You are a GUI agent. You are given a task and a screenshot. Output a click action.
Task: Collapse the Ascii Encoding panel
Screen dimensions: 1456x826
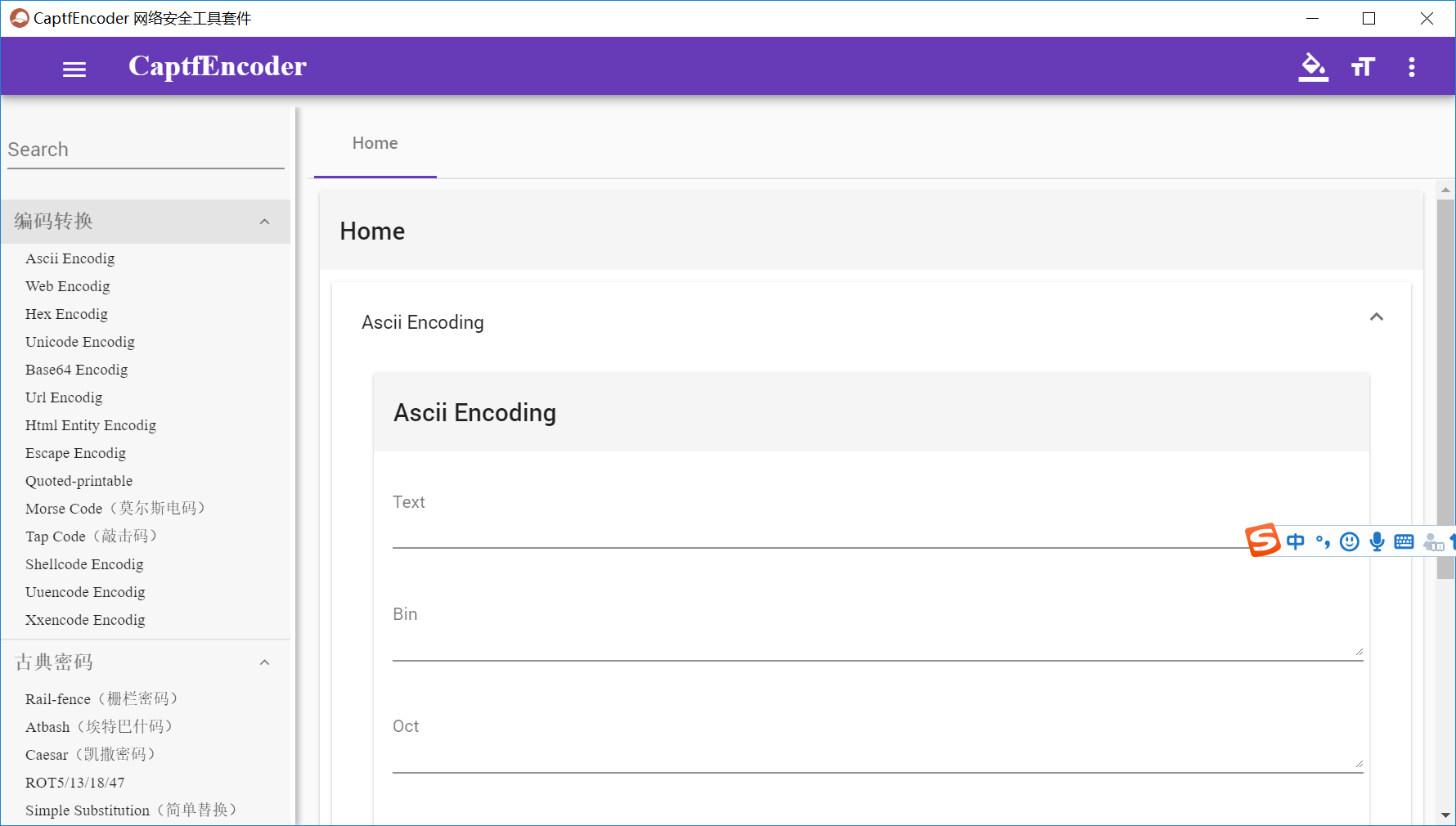pos(1377,317)
